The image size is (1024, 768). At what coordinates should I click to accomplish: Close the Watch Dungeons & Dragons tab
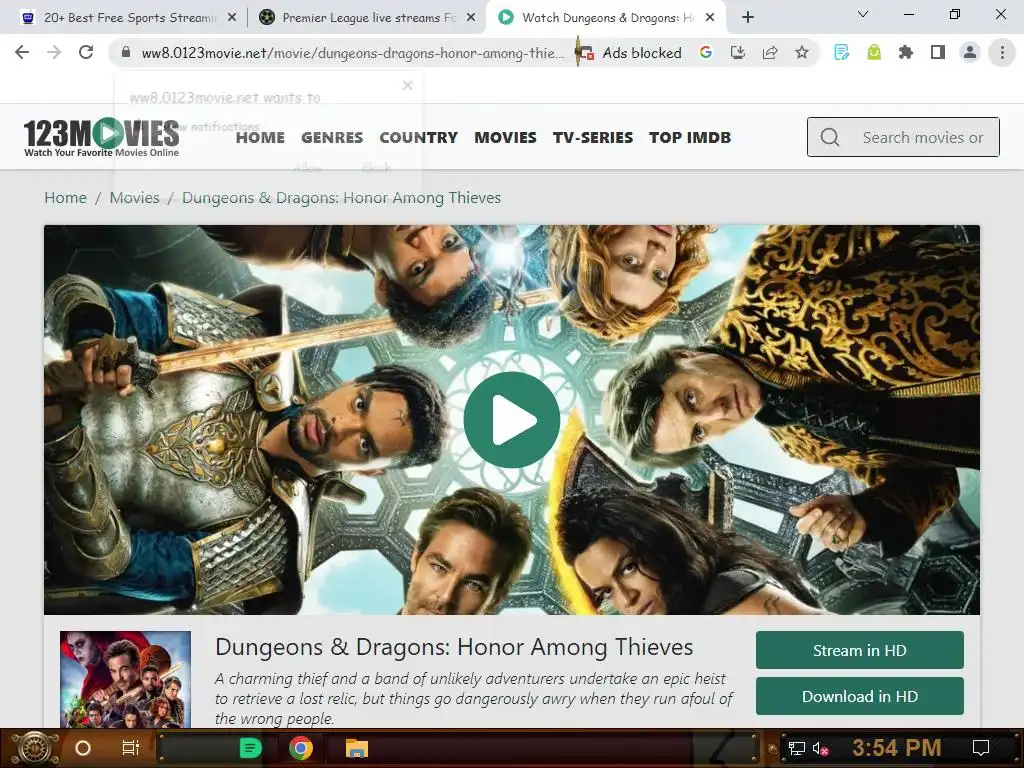pos(710,18)
